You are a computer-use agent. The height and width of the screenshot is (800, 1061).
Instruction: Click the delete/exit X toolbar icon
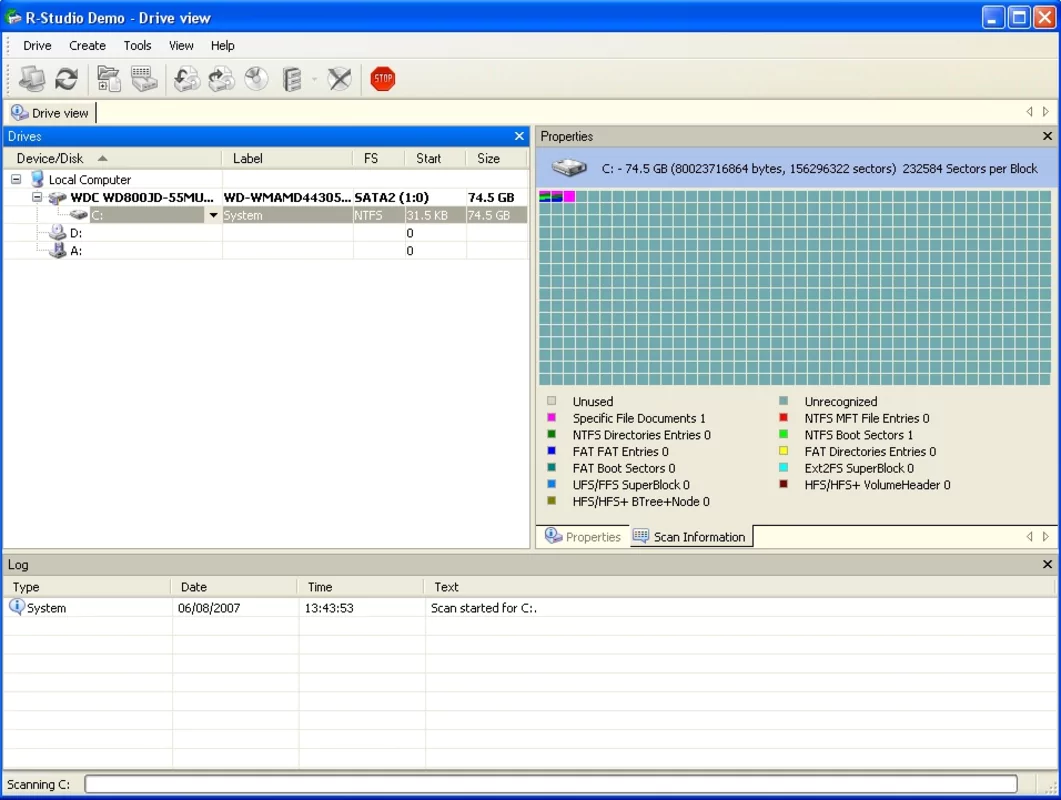[338, 78]
